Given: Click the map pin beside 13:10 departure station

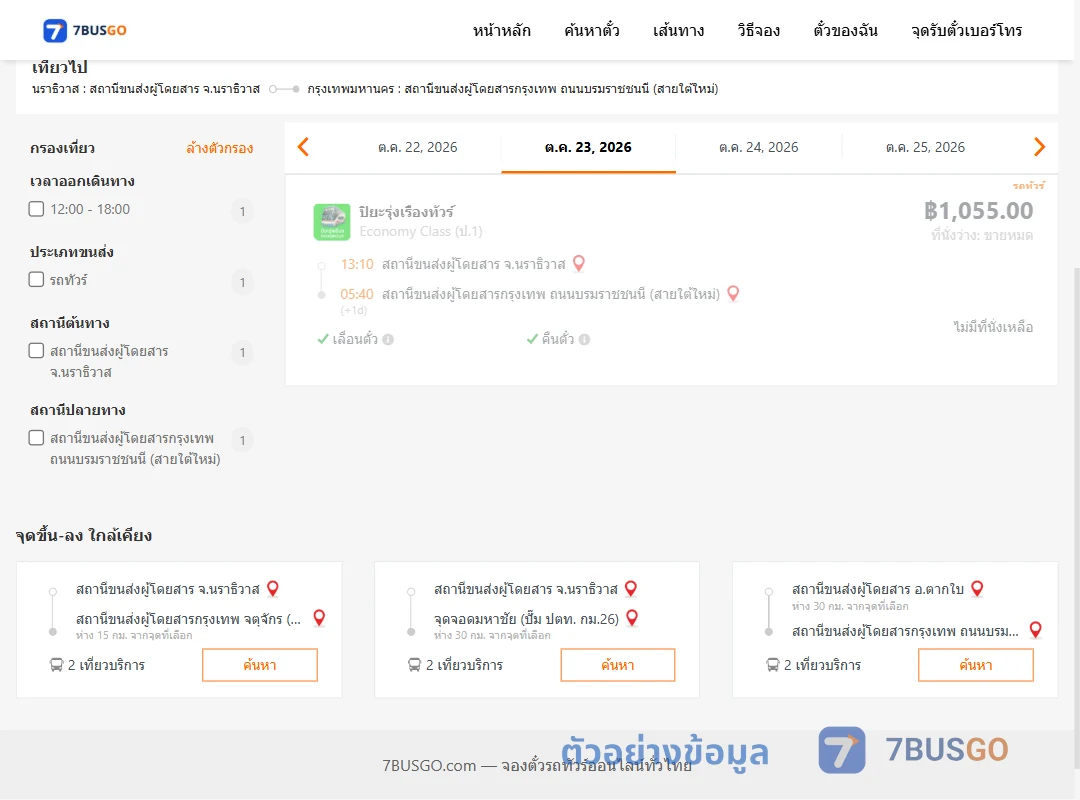Looking at the screenshot, I should tap(579, 263).
